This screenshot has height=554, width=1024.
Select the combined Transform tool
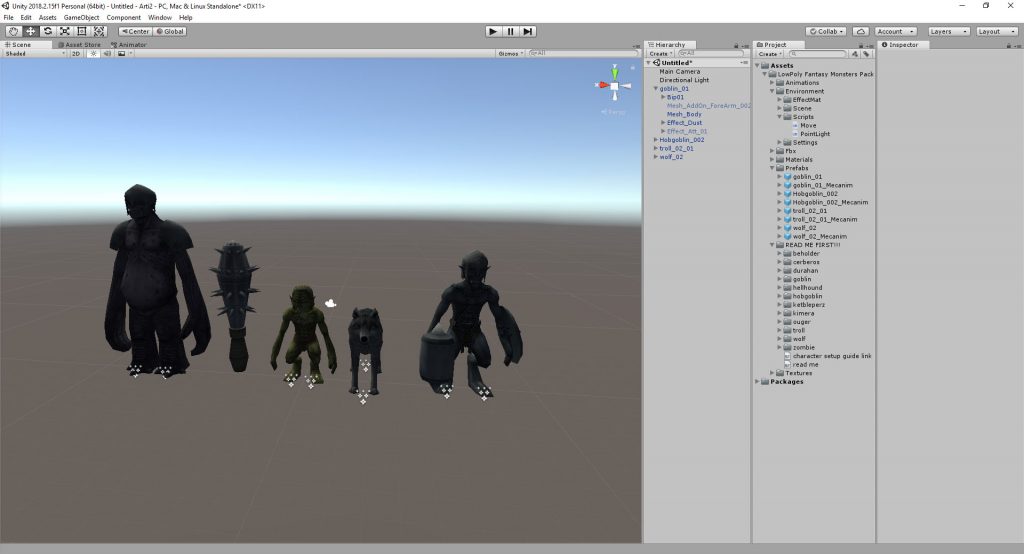[x=99, y=31]
